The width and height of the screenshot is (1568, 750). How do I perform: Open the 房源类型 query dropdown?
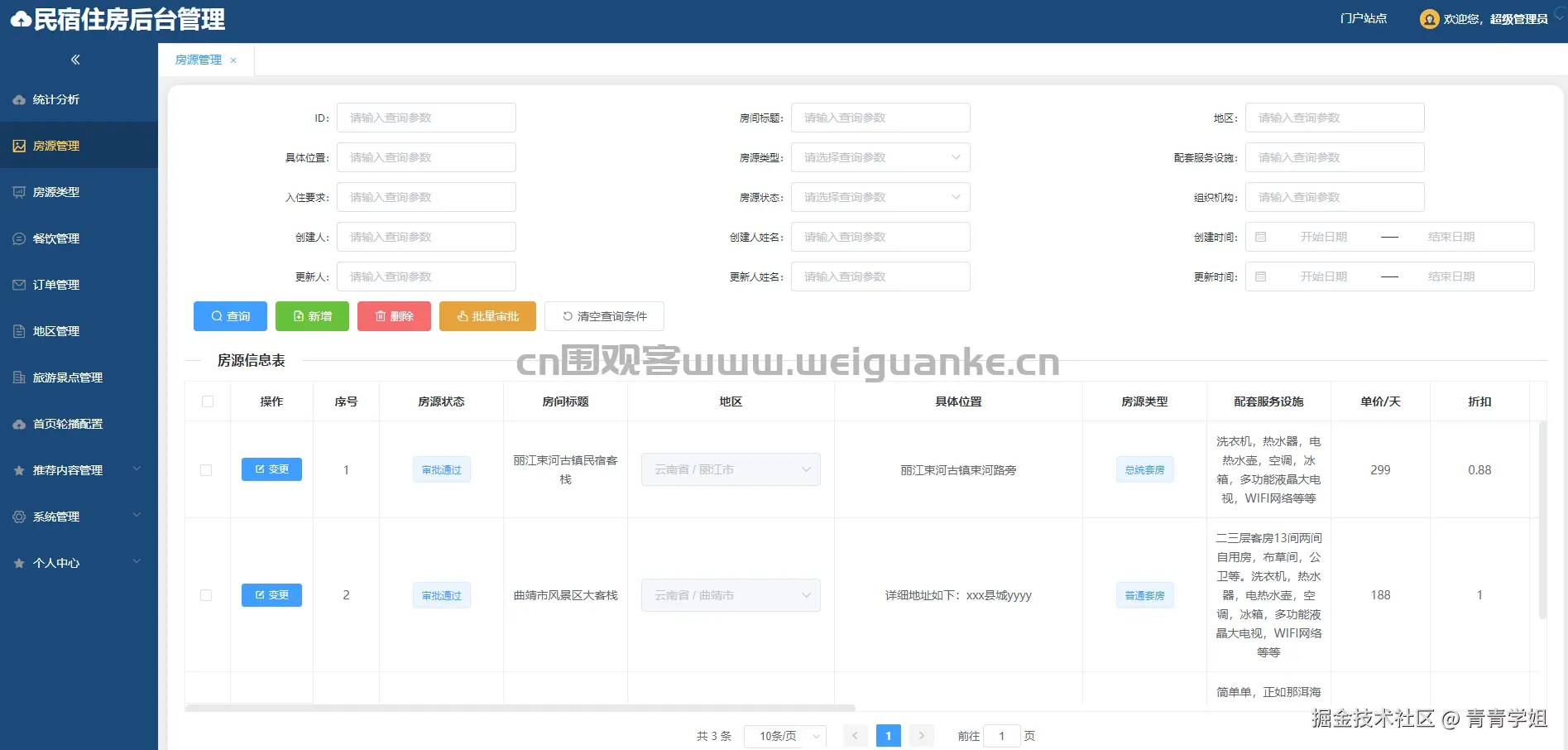click(x=880, y=156)
